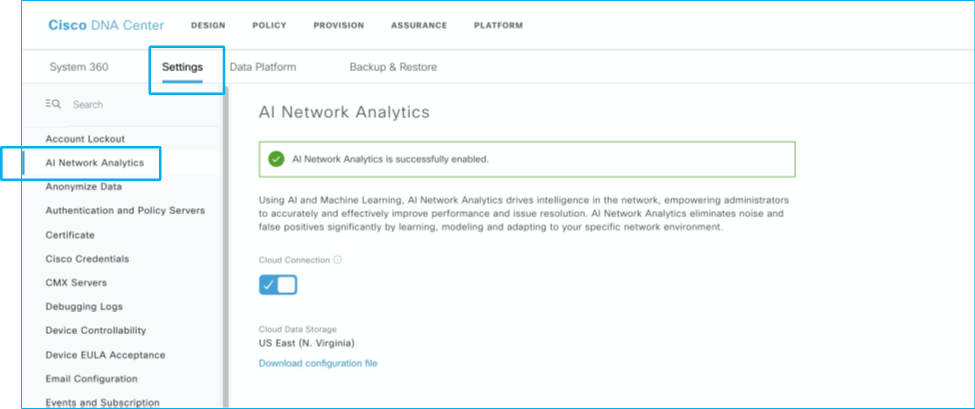Open Authentication and Policy Servers settings
975x409 pixels.
[125, 210]
